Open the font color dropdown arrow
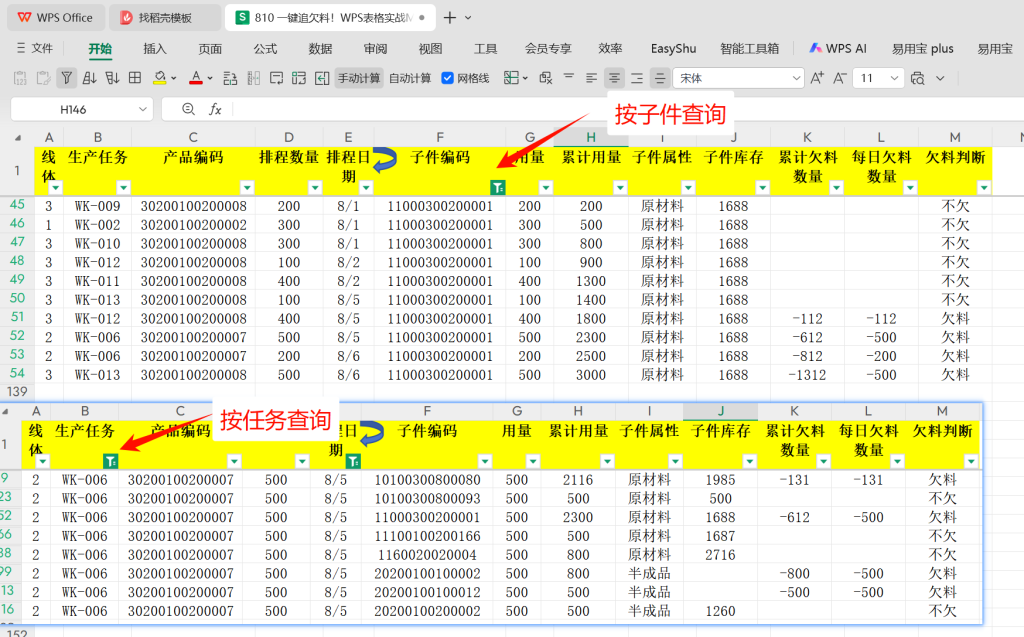Screen dimensions: 1024x637 click(x=210, y=78)
